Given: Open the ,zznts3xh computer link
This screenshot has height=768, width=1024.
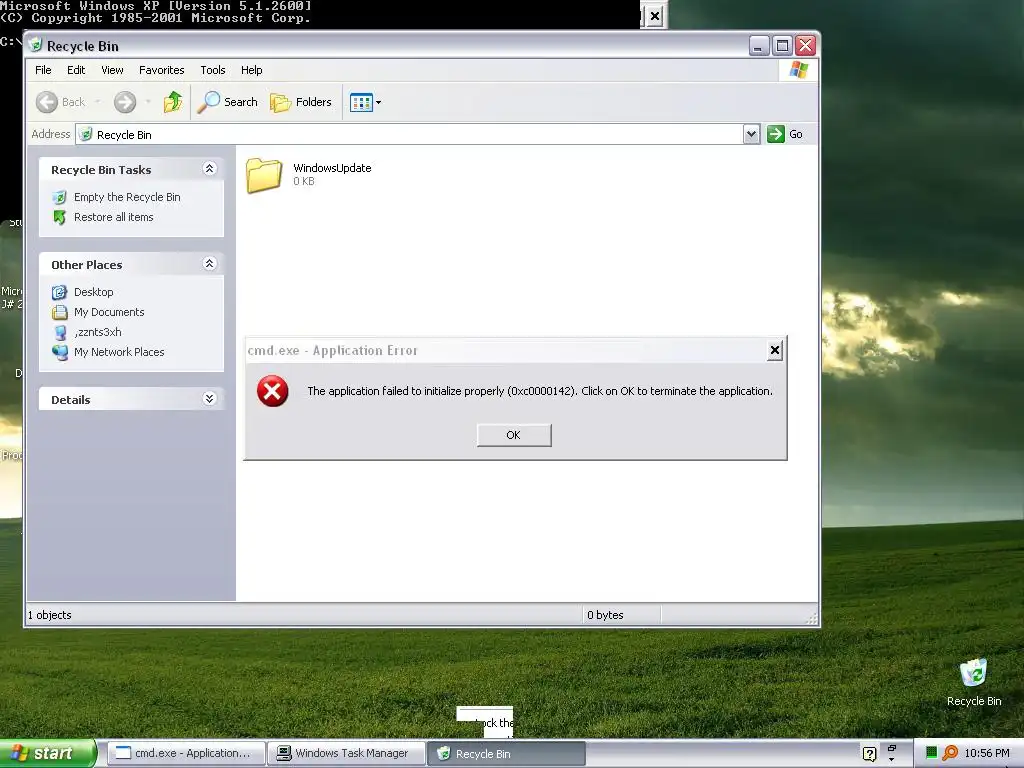Looking at the screenshot, I should (x=98, y=332).
